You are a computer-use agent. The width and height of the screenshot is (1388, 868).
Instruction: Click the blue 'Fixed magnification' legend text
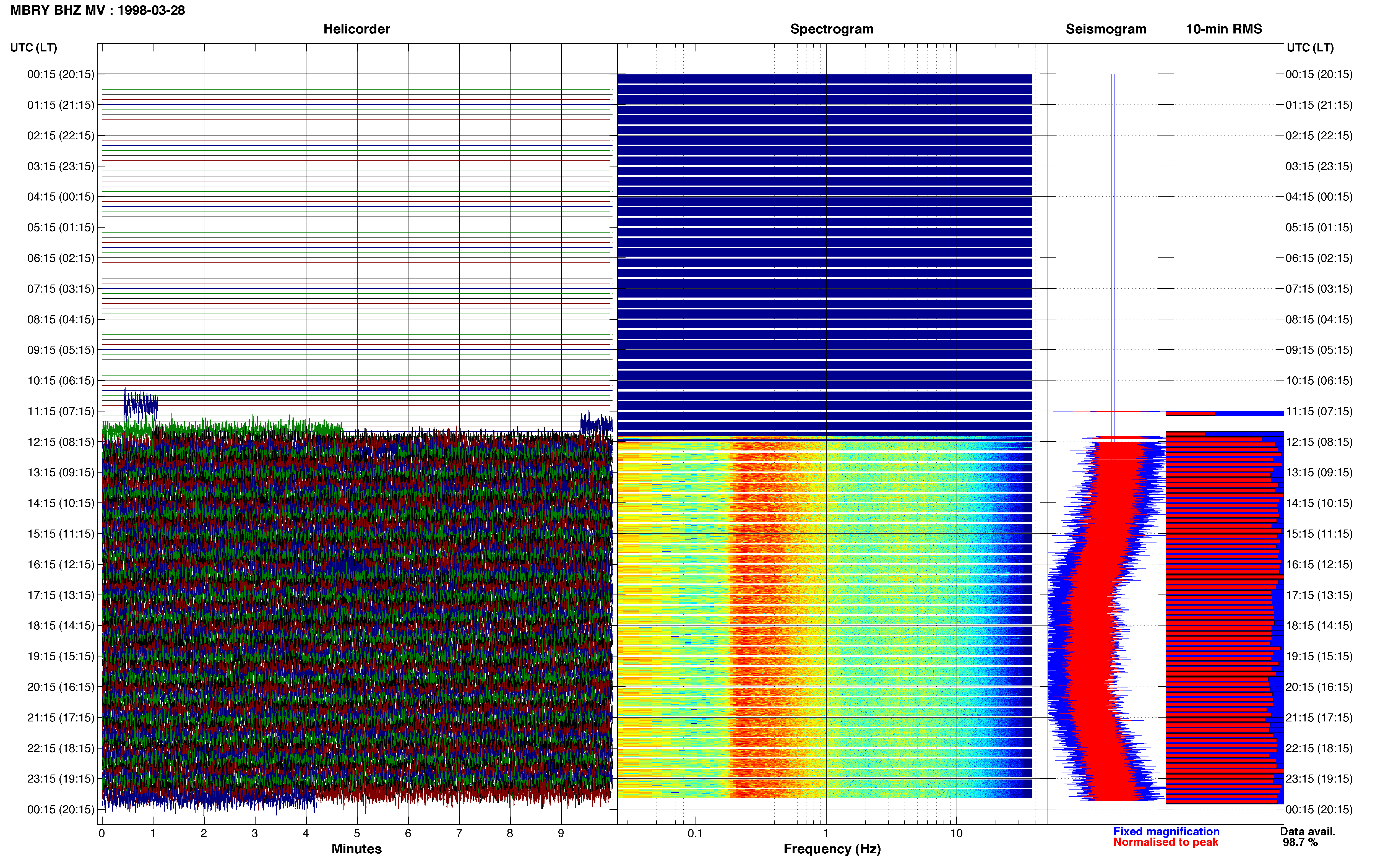tap(1166, 832)
